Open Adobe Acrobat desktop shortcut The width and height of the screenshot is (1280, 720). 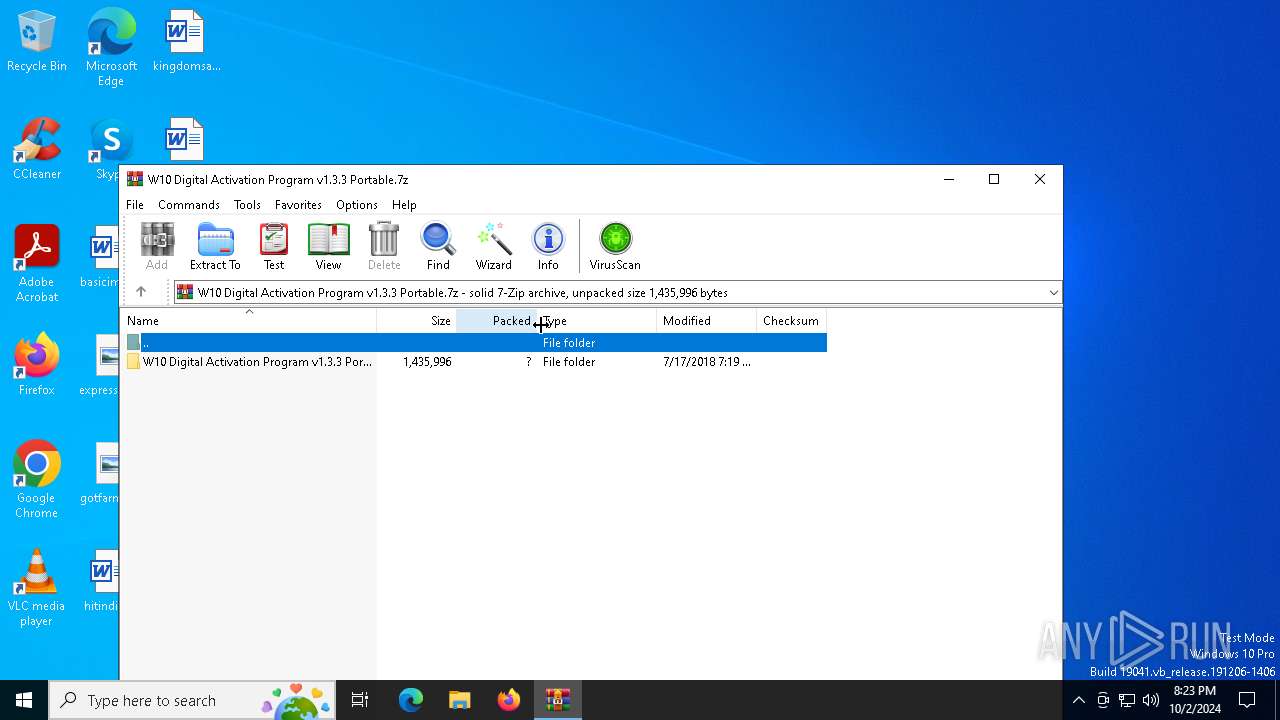coord(37,264)
